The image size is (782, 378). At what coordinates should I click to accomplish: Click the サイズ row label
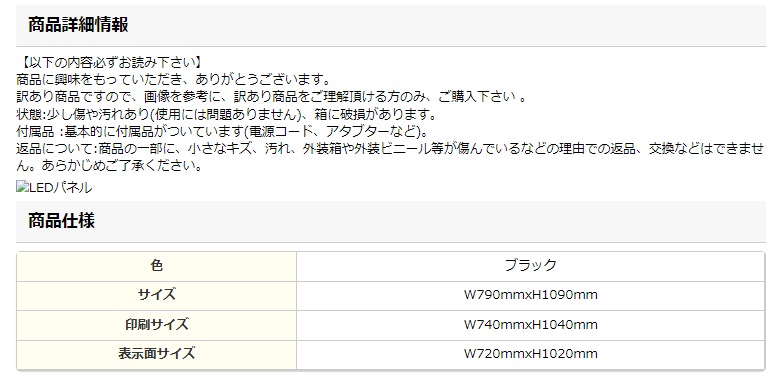coord(157,295)
